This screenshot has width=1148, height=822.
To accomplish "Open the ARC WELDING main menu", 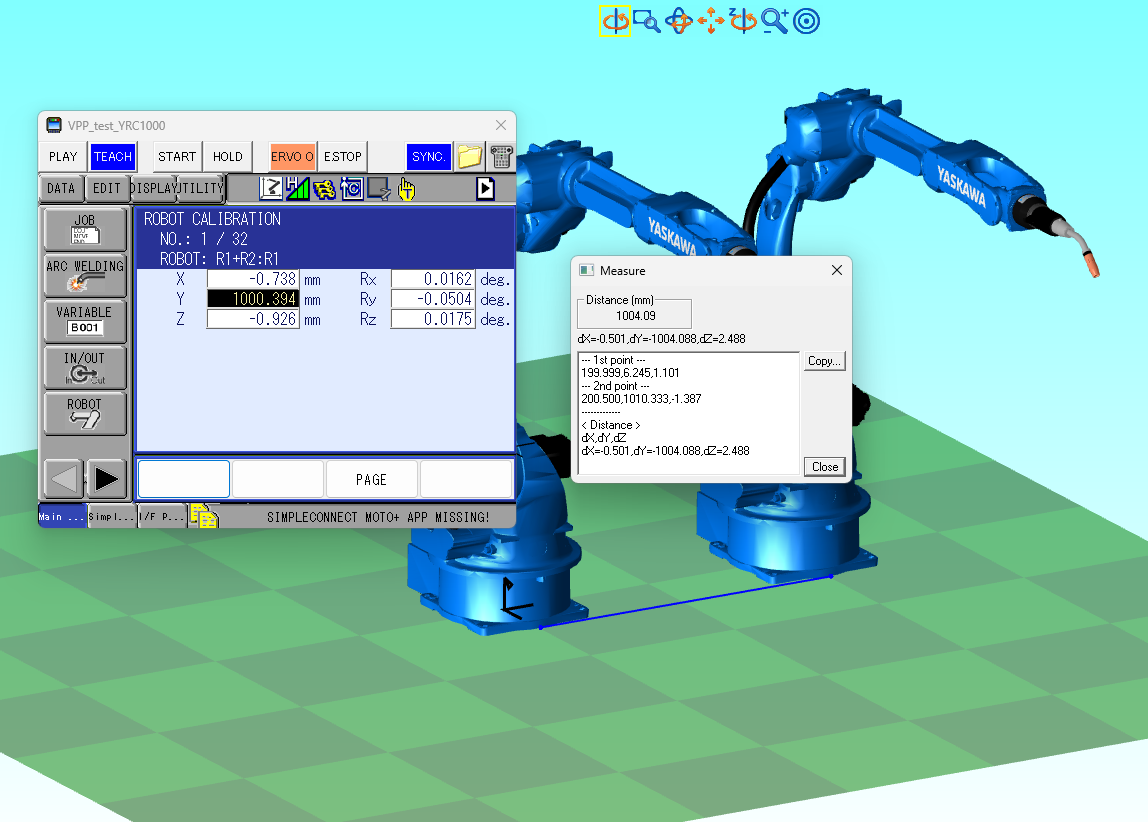I will click(x=85, y=274).
